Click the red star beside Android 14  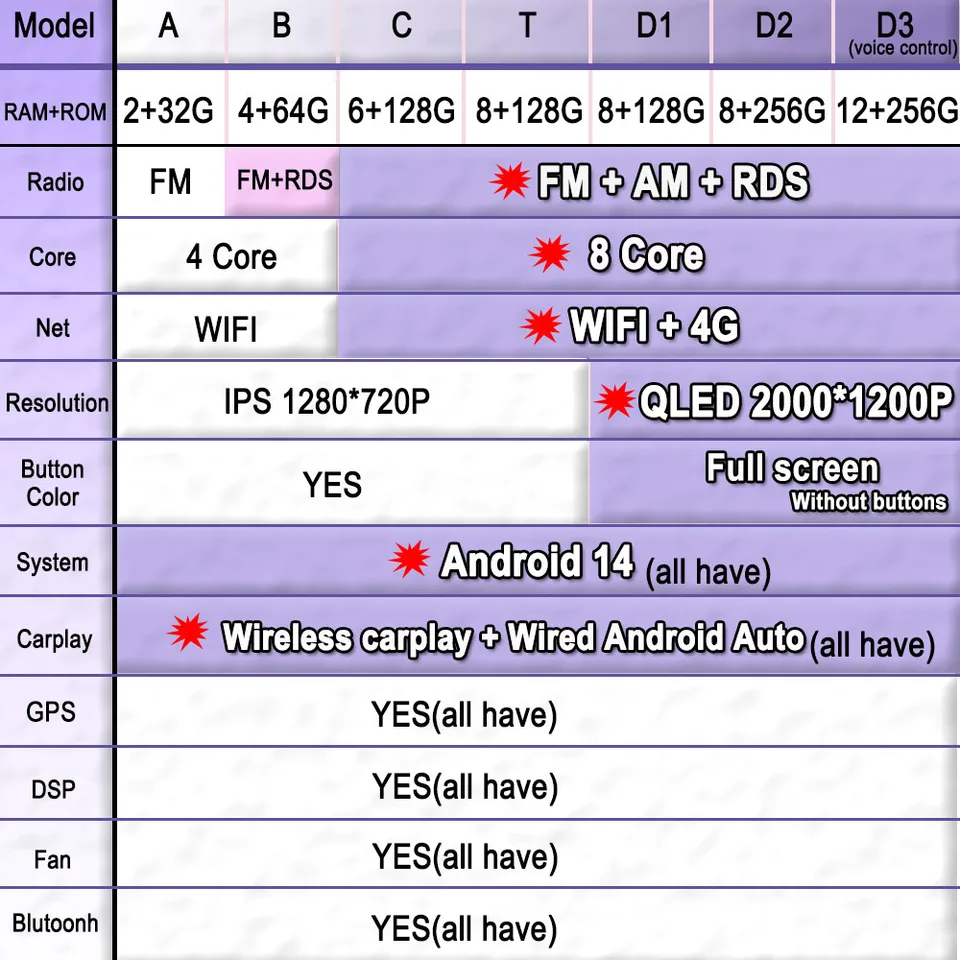coord(410,559)
